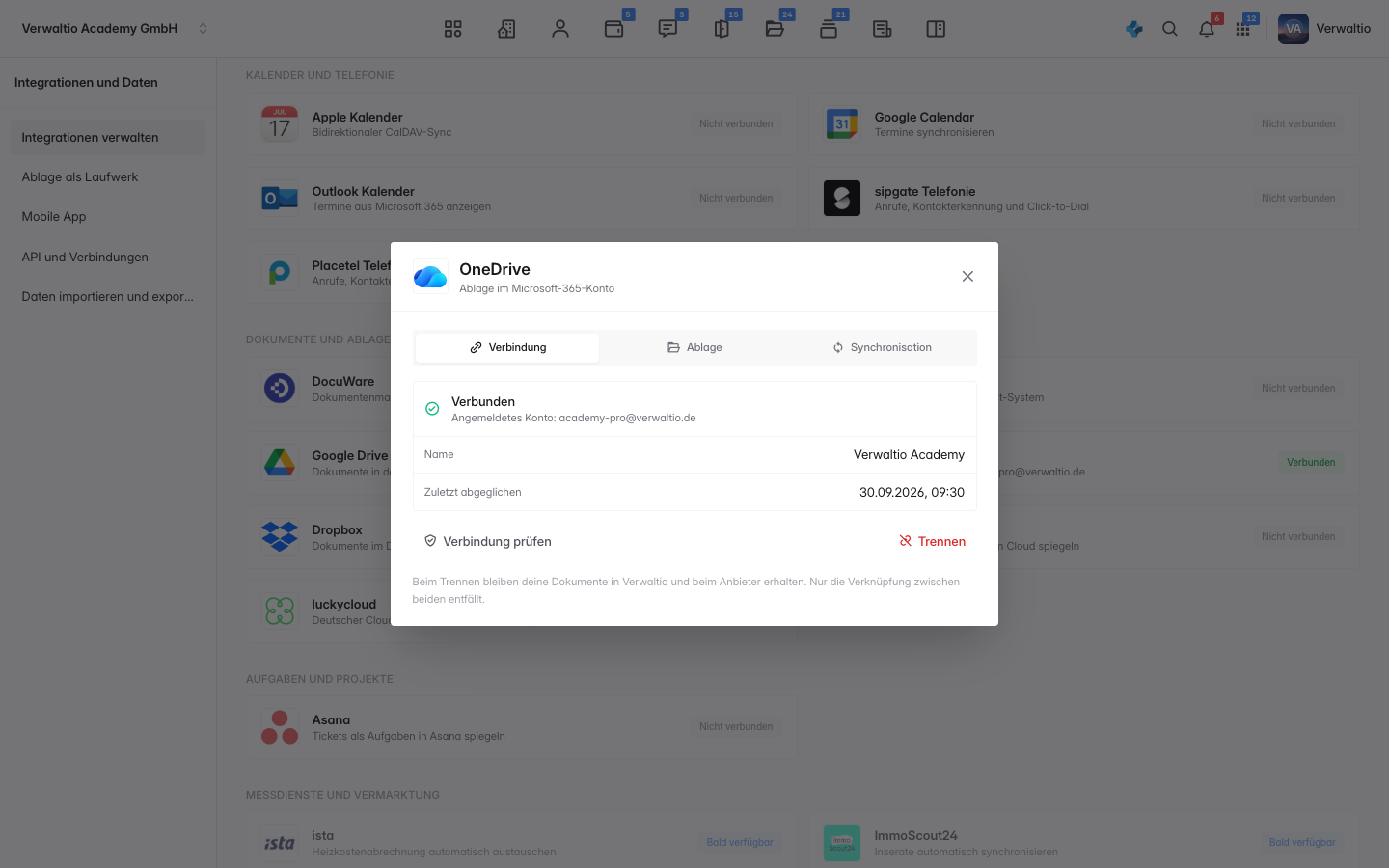Switch to the Synchronisation tab
The width and height of the screenshot is (1389, 868).
883,347
